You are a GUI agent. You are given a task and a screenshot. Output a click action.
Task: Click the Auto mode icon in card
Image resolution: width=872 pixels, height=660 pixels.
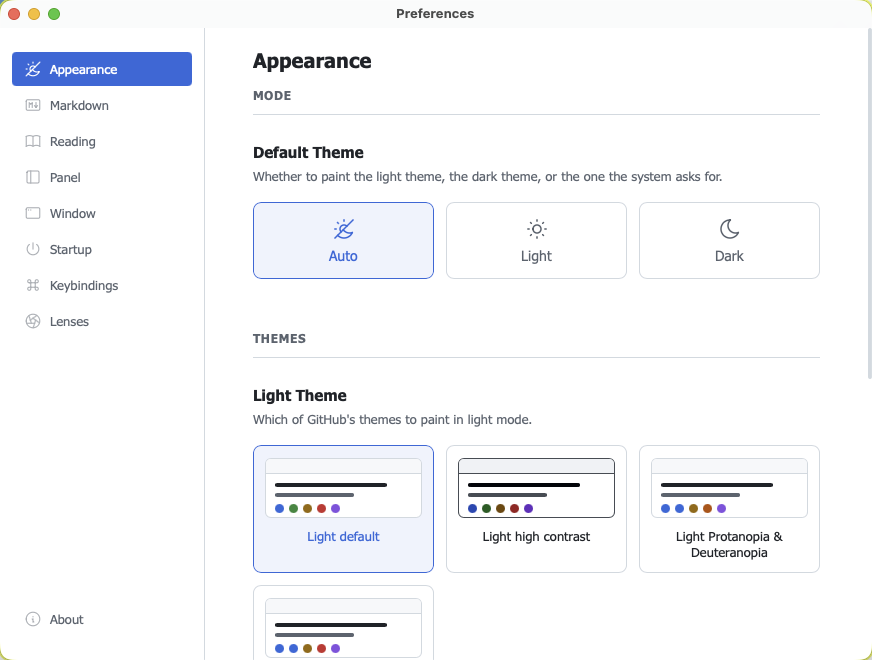tap(343, 229)
